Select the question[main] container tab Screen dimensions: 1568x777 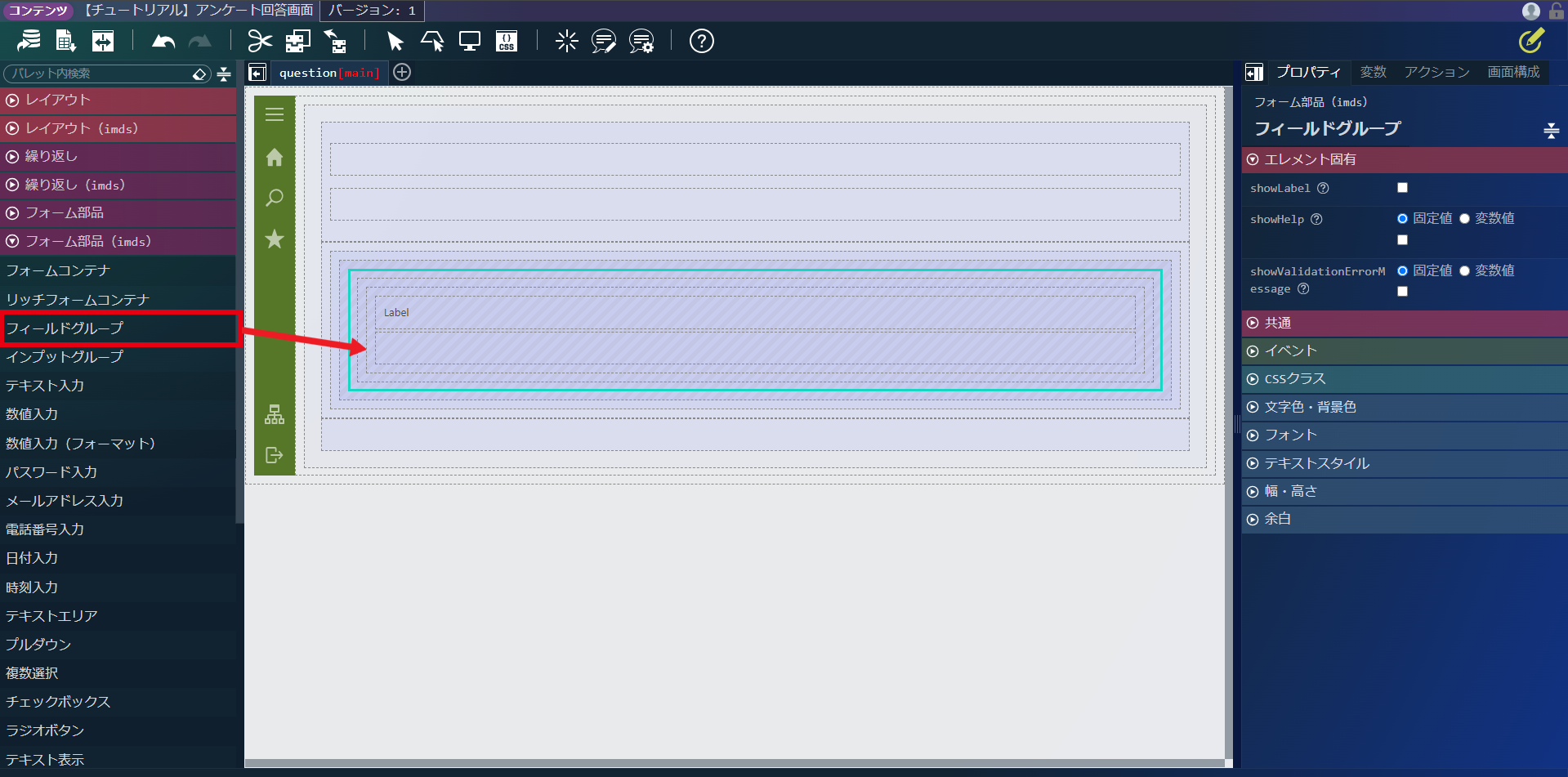coord(329,73)
